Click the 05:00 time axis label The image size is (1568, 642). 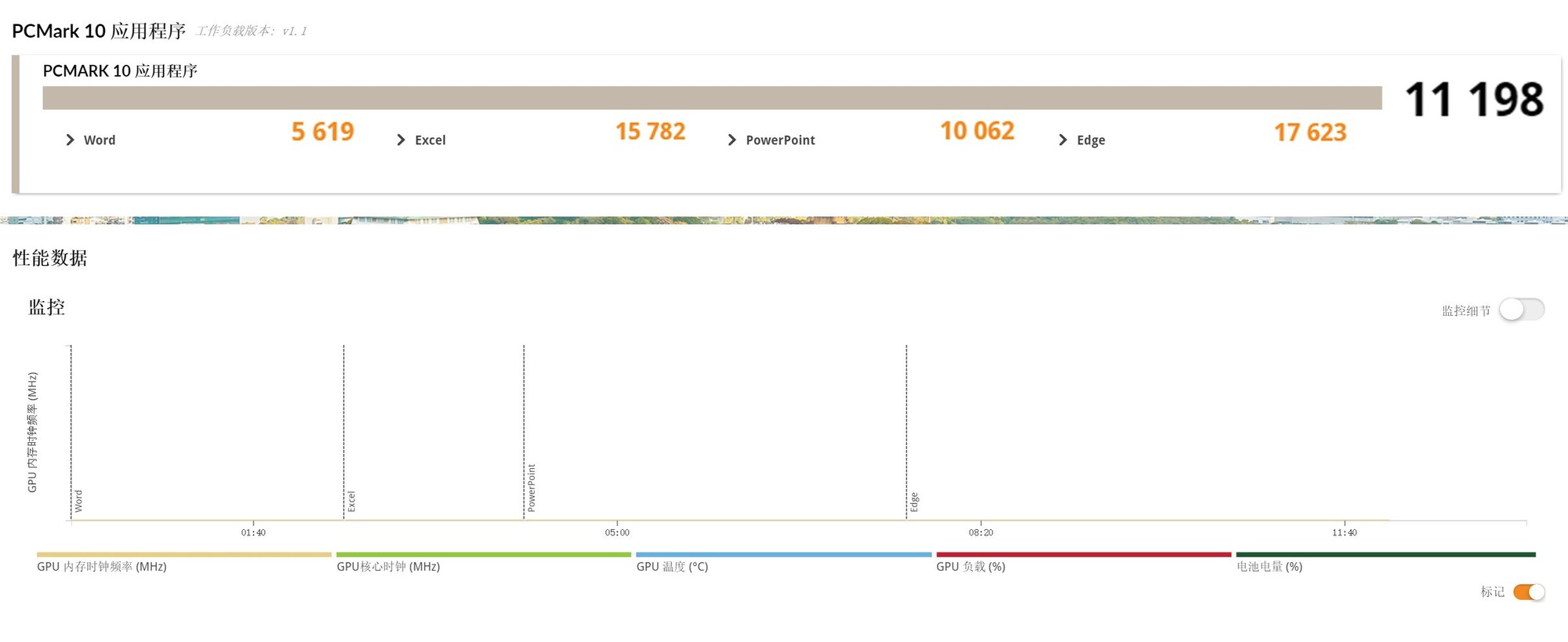[617, 533]
